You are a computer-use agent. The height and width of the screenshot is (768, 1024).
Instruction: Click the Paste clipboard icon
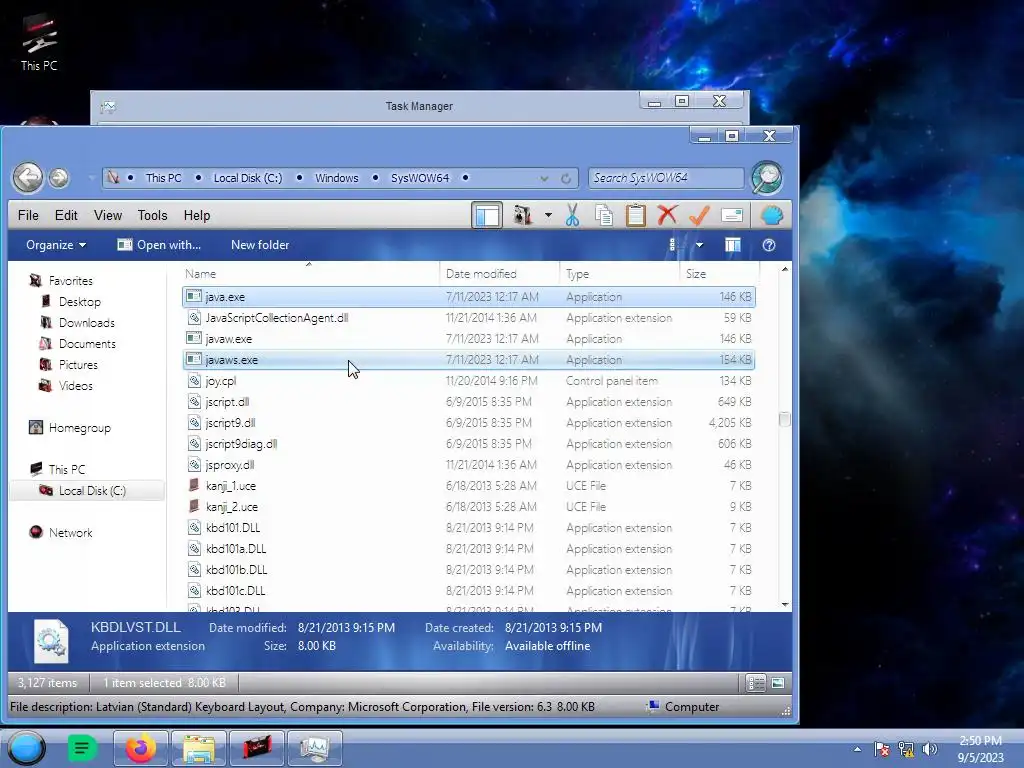(x=635, y=215)
